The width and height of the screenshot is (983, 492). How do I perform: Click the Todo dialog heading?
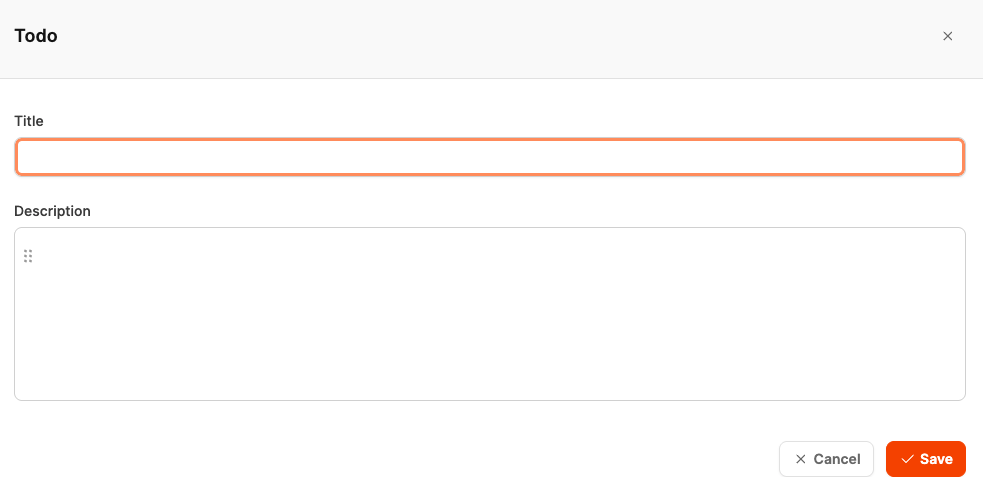coord(36,36)
